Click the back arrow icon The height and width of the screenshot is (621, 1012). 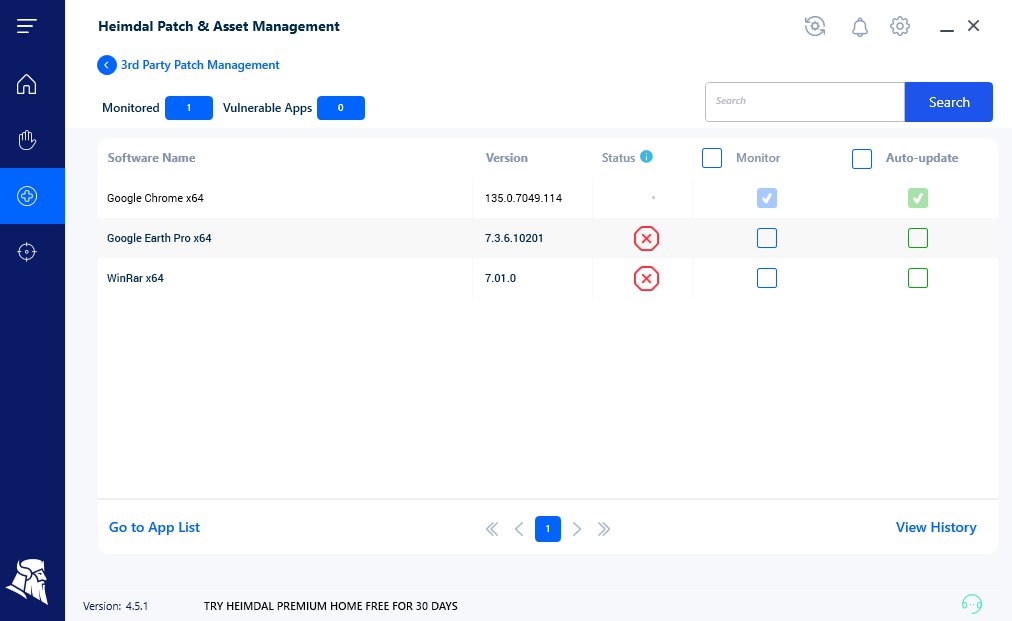coord(107,65)
